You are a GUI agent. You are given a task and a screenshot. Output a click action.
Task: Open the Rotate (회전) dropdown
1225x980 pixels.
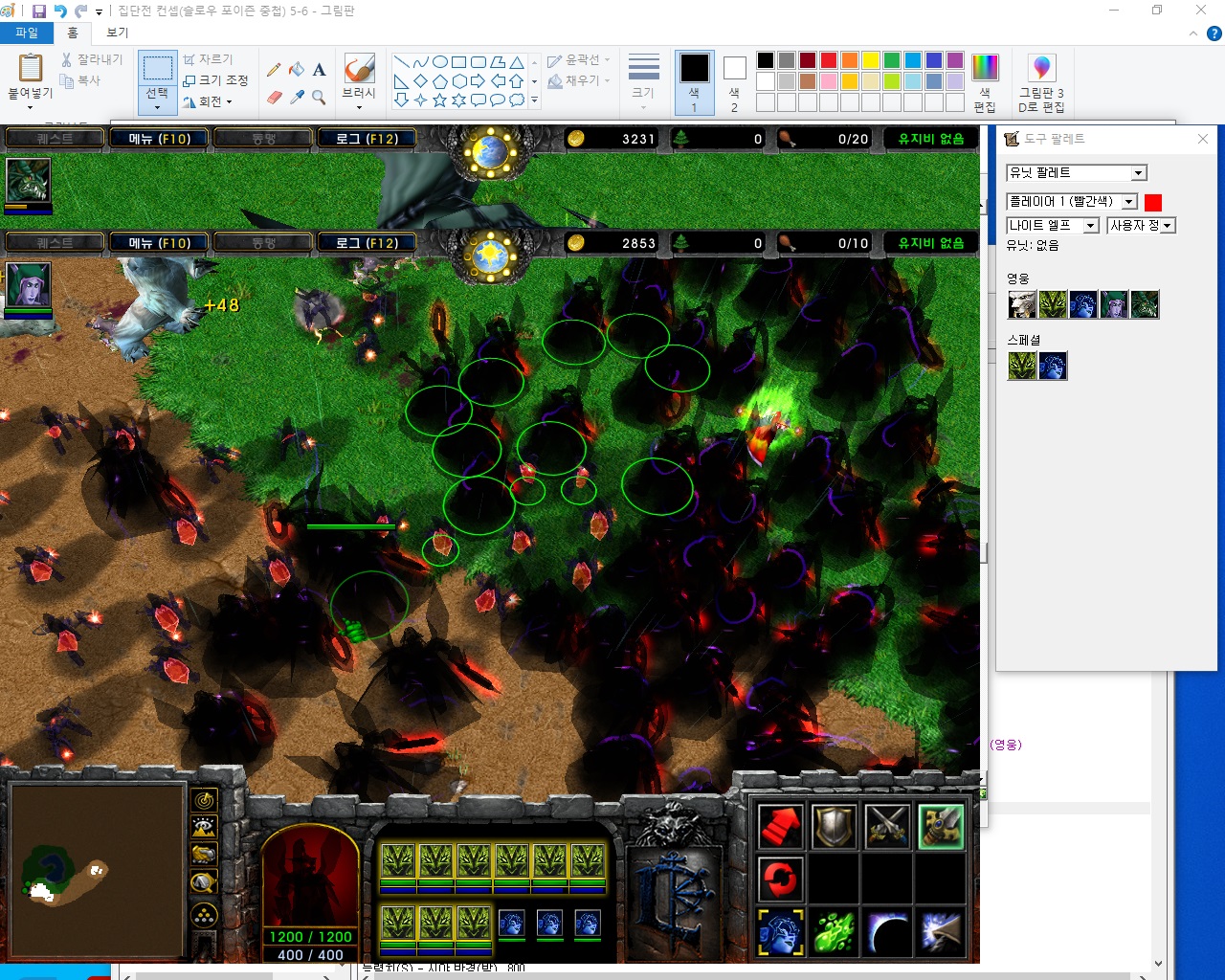tap(208, 101)
